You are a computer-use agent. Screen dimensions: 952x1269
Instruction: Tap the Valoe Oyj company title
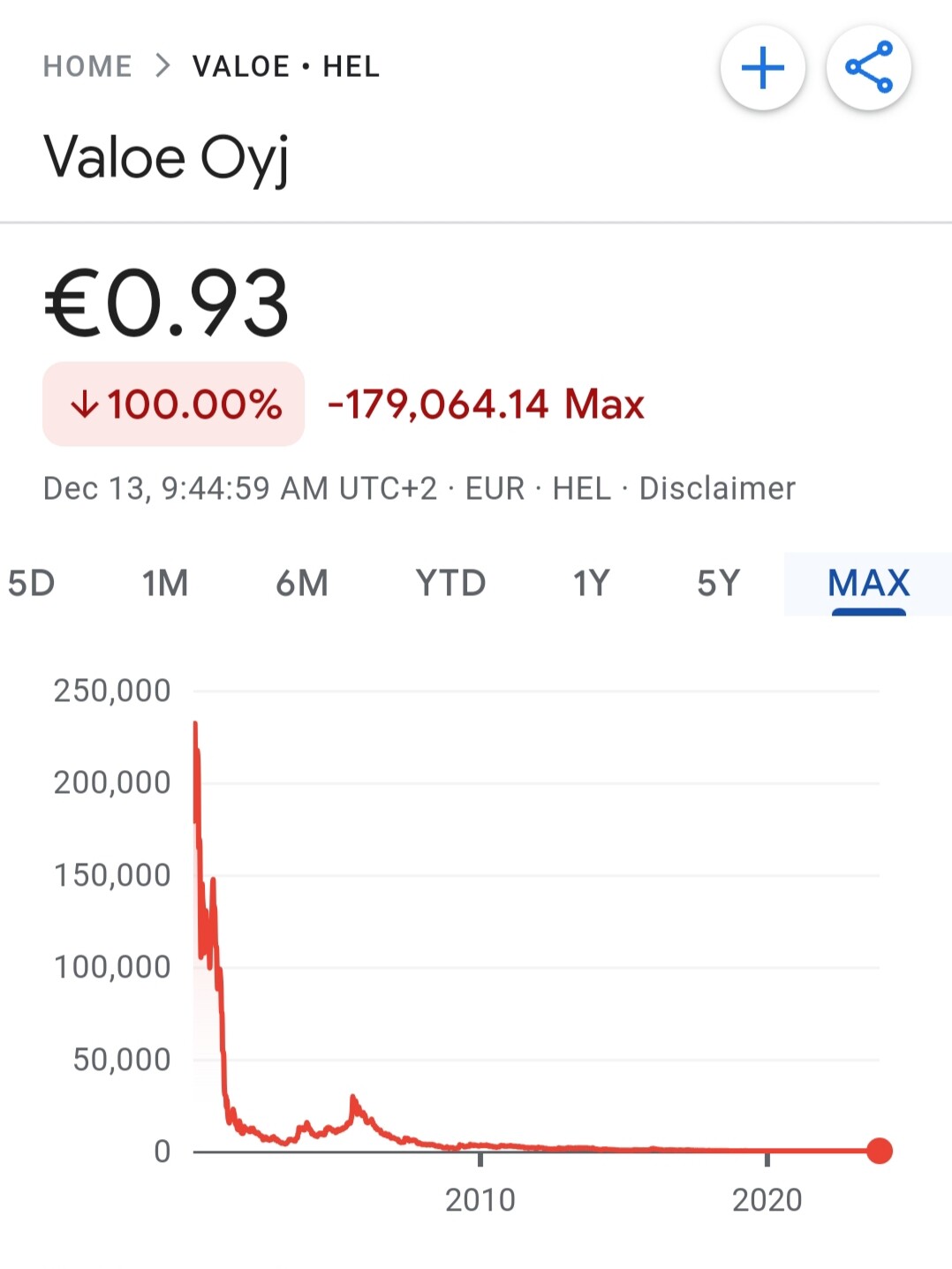166,158
